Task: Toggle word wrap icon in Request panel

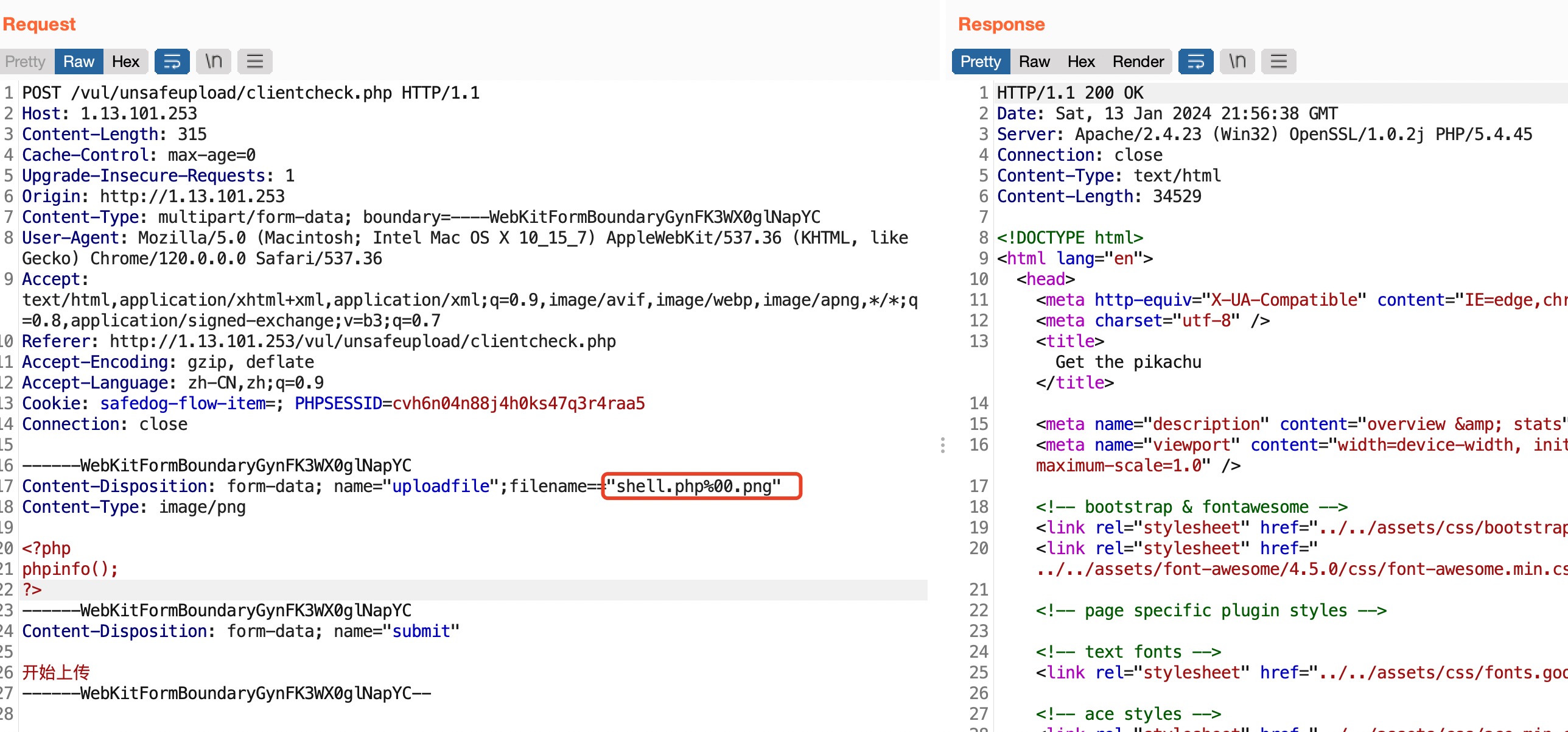Action: [172, 62]
